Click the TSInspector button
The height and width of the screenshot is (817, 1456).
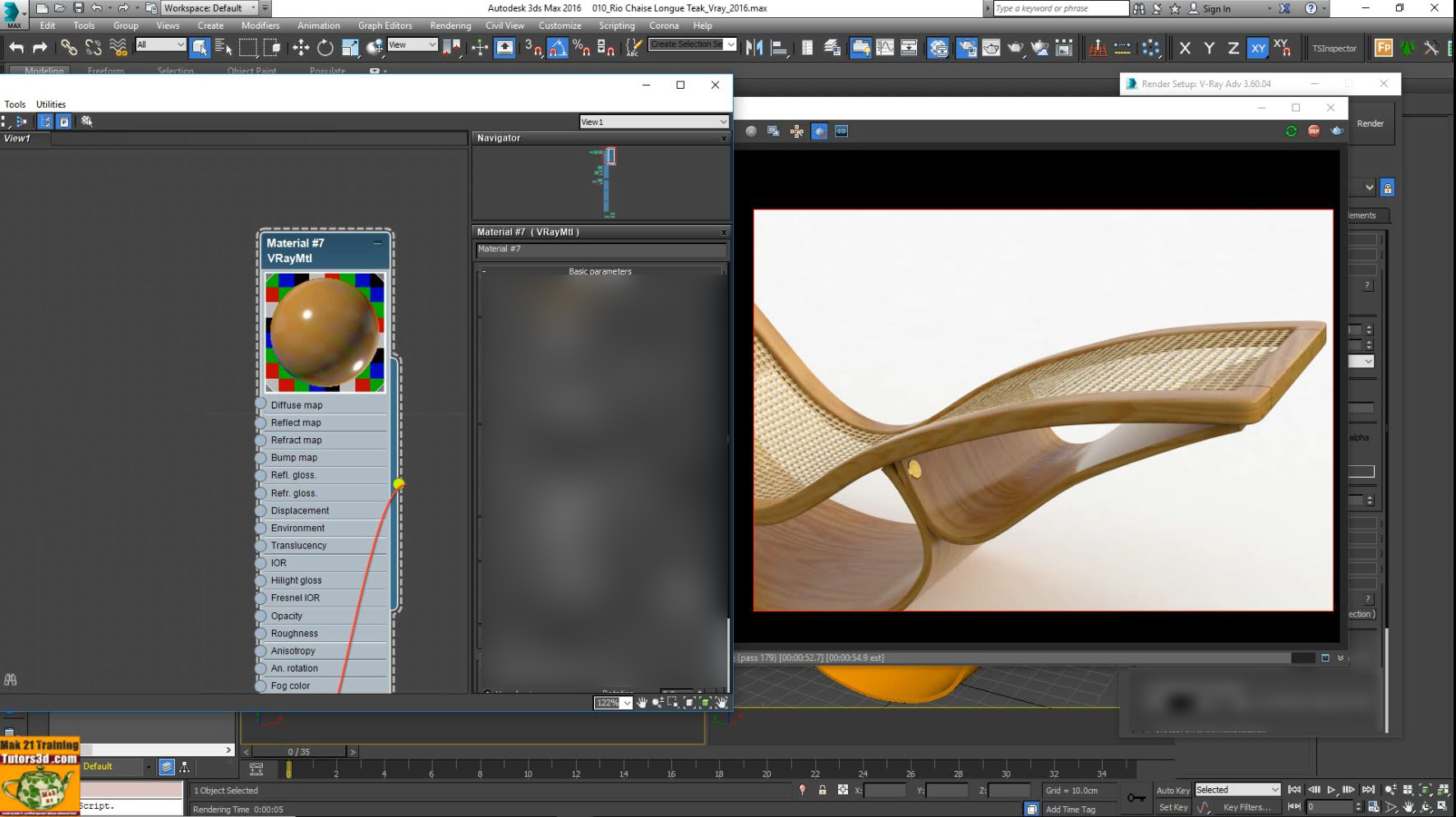point(1335,48)
